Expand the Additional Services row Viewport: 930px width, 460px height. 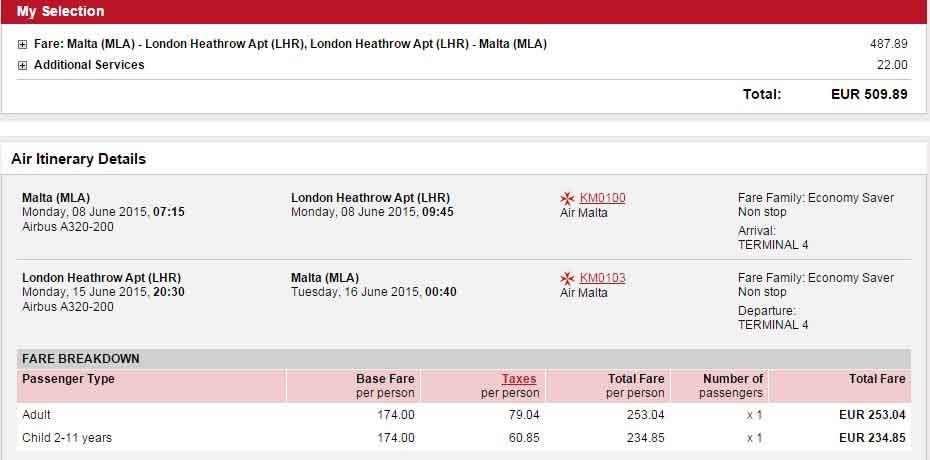tap(23, 66)
